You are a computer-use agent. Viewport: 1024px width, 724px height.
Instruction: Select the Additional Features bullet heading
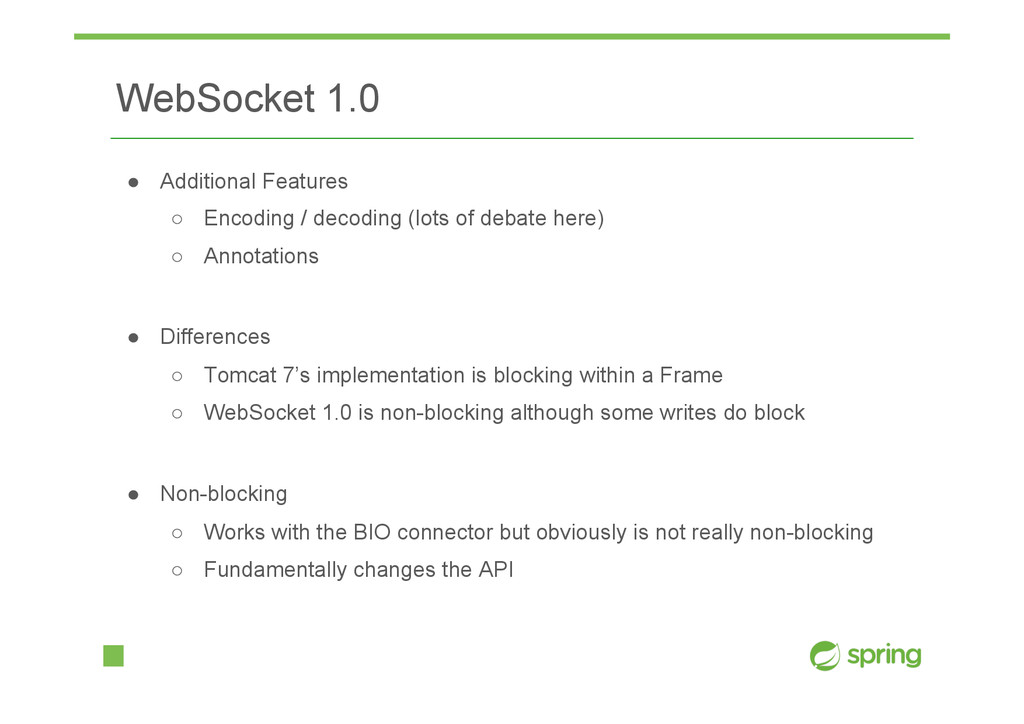click(x=254, y=181)
